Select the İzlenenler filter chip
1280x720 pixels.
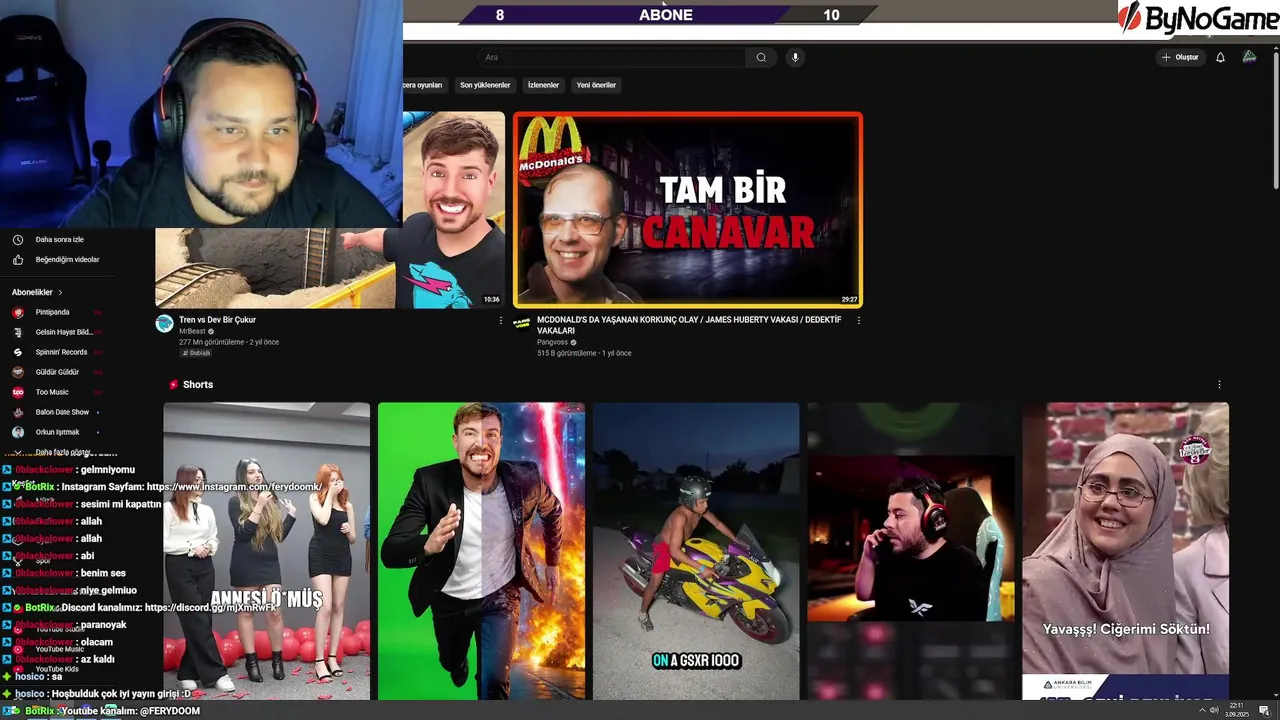pyautogui.click(x=543, y=85)
